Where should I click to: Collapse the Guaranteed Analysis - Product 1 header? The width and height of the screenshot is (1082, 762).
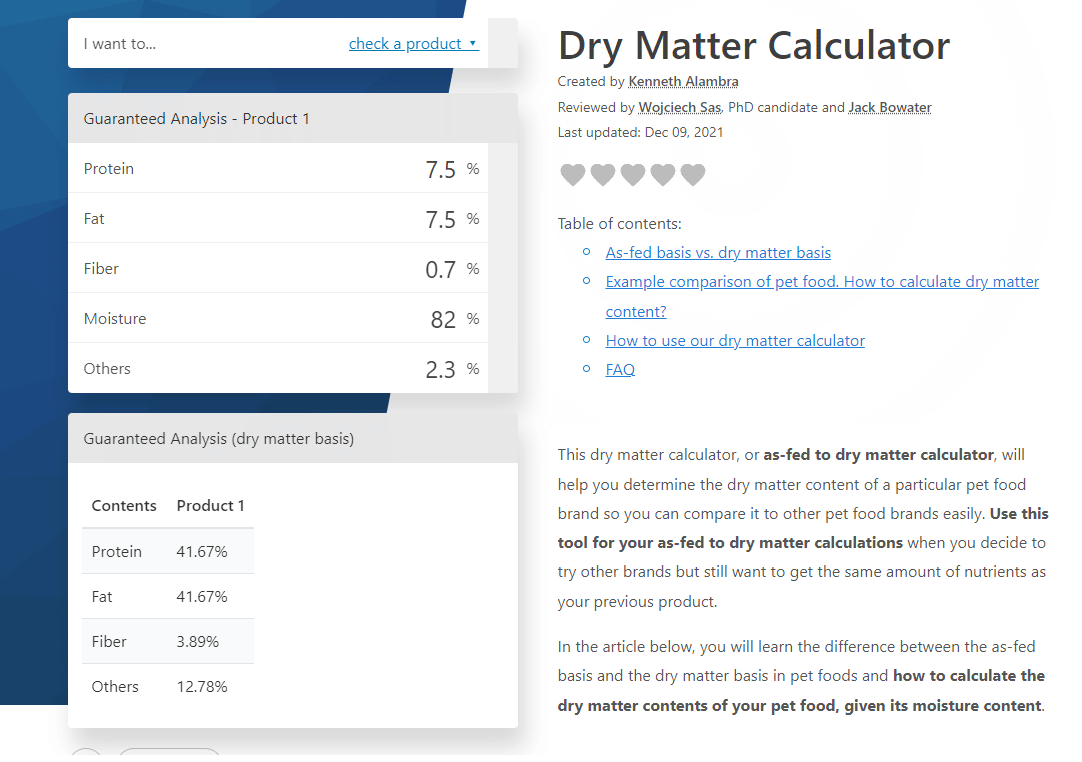point(292,119)
